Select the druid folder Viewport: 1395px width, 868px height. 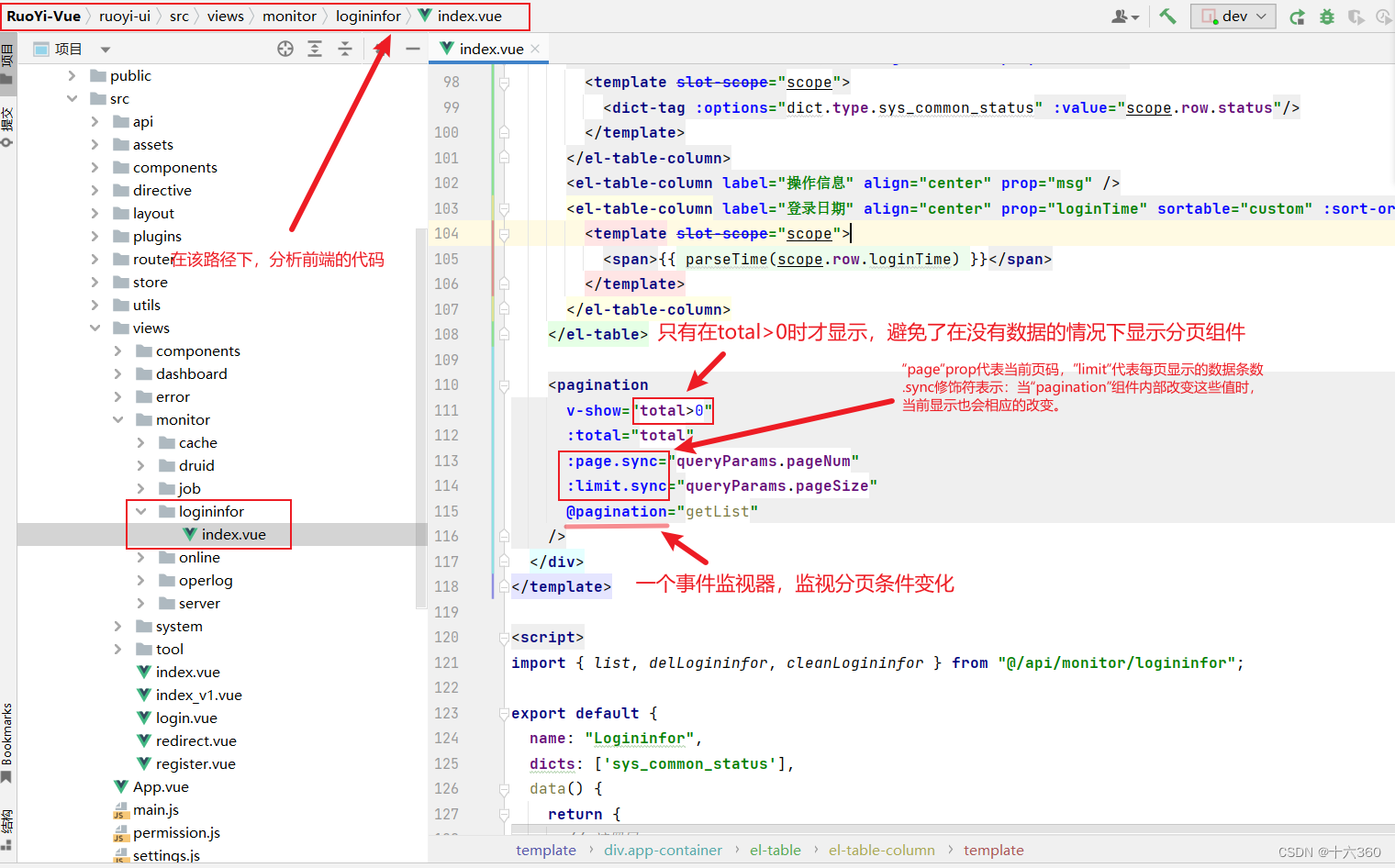pos(196,465)
